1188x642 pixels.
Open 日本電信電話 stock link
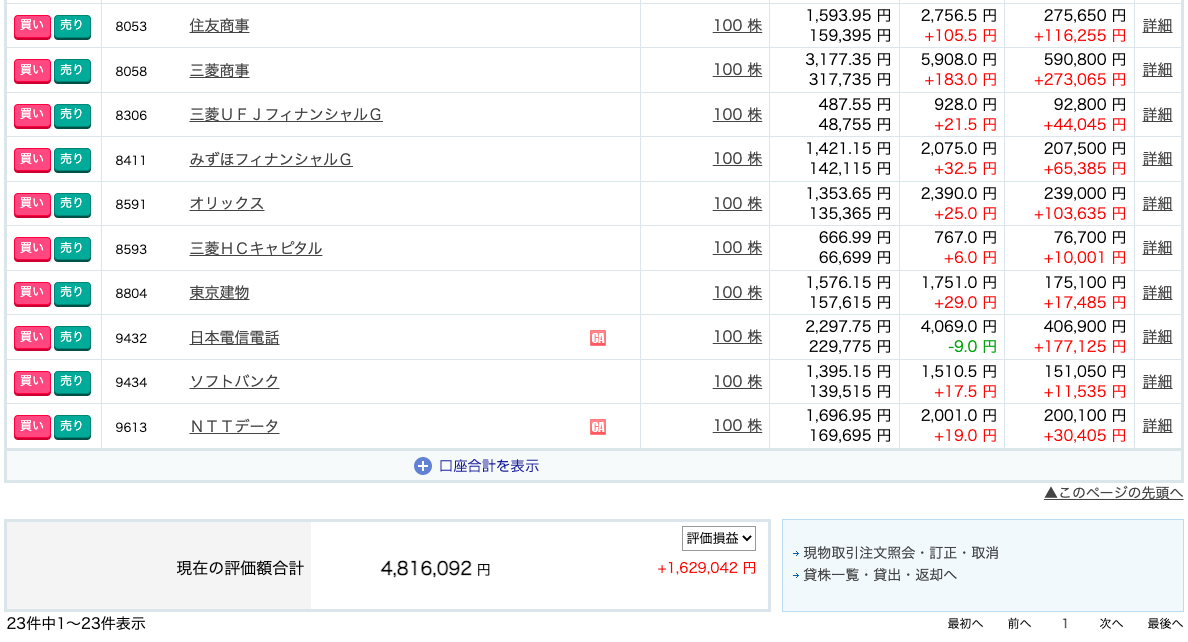click(234, 337)
